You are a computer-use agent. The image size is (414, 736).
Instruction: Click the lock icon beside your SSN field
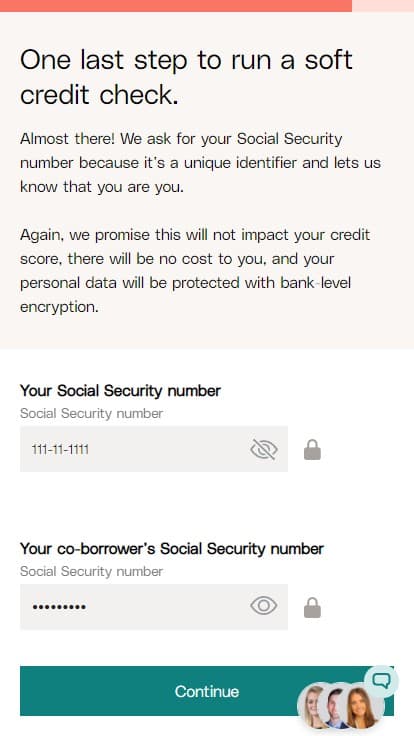pyautogui.click(x=312, y=449)
